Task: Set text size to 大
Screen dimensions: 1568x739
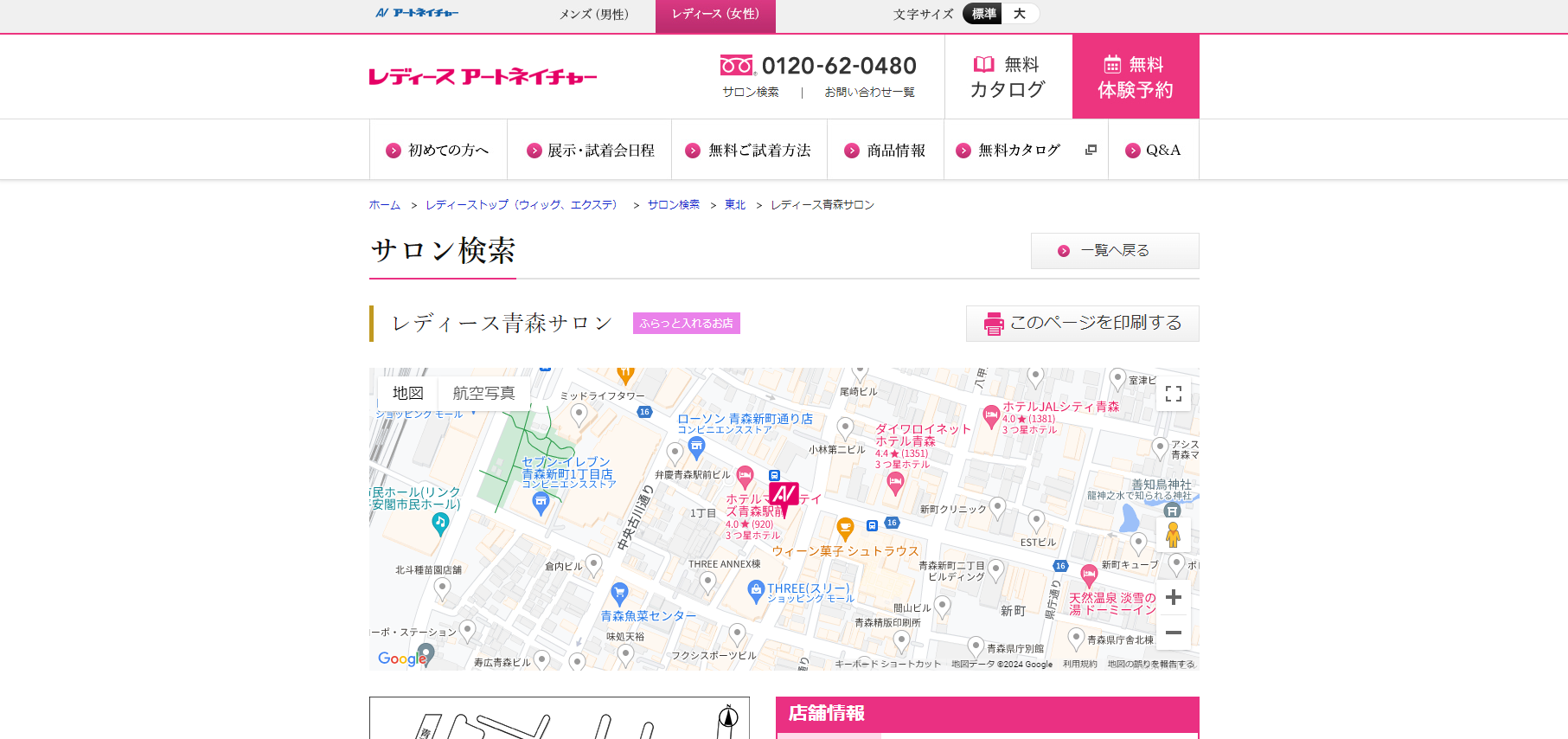Action: pos(1020,14)
